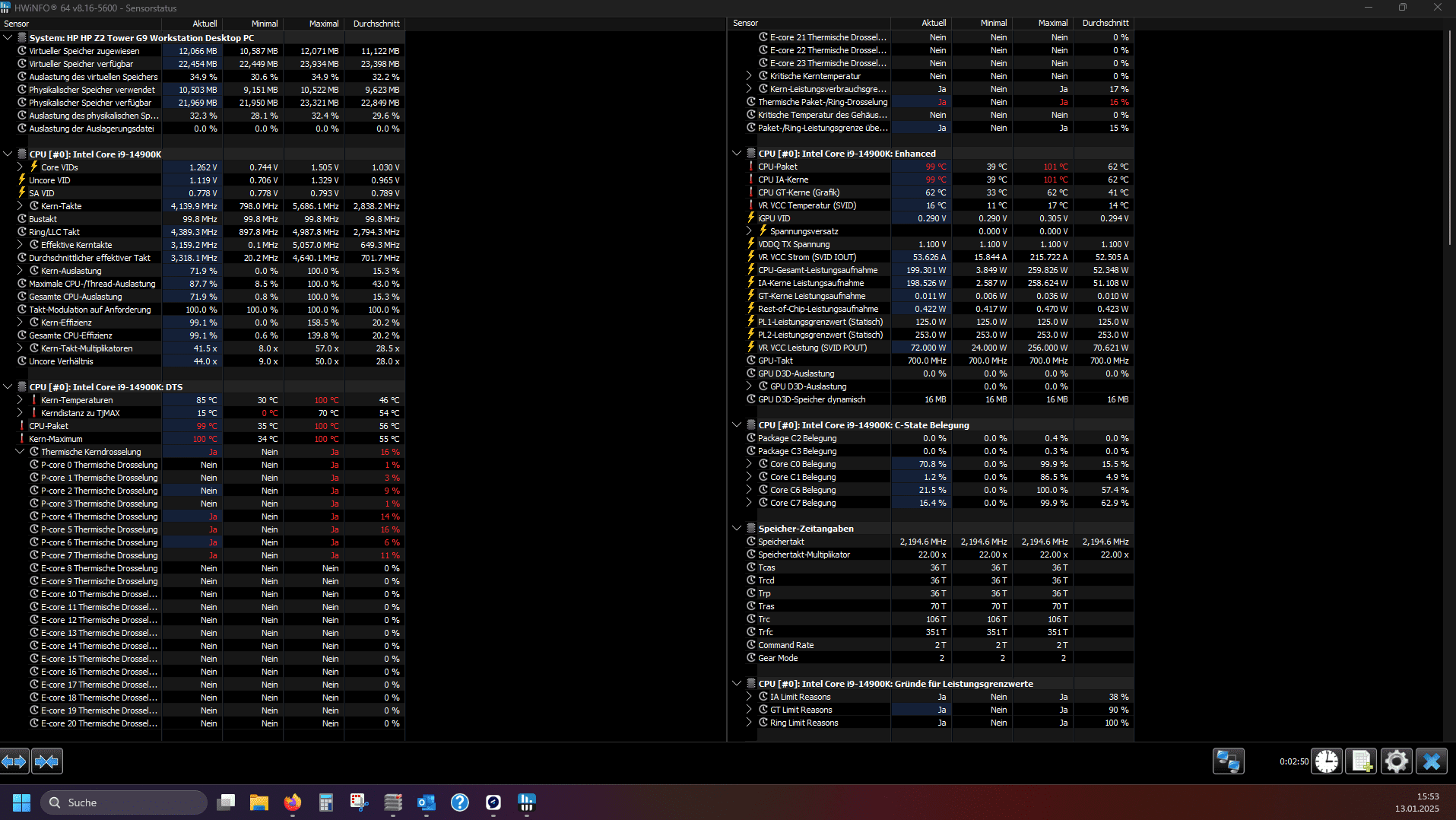Select Thermische Paket-/Ring-Drosselung row
This screenshot has height=820, width=1456.
pos(931,102)
